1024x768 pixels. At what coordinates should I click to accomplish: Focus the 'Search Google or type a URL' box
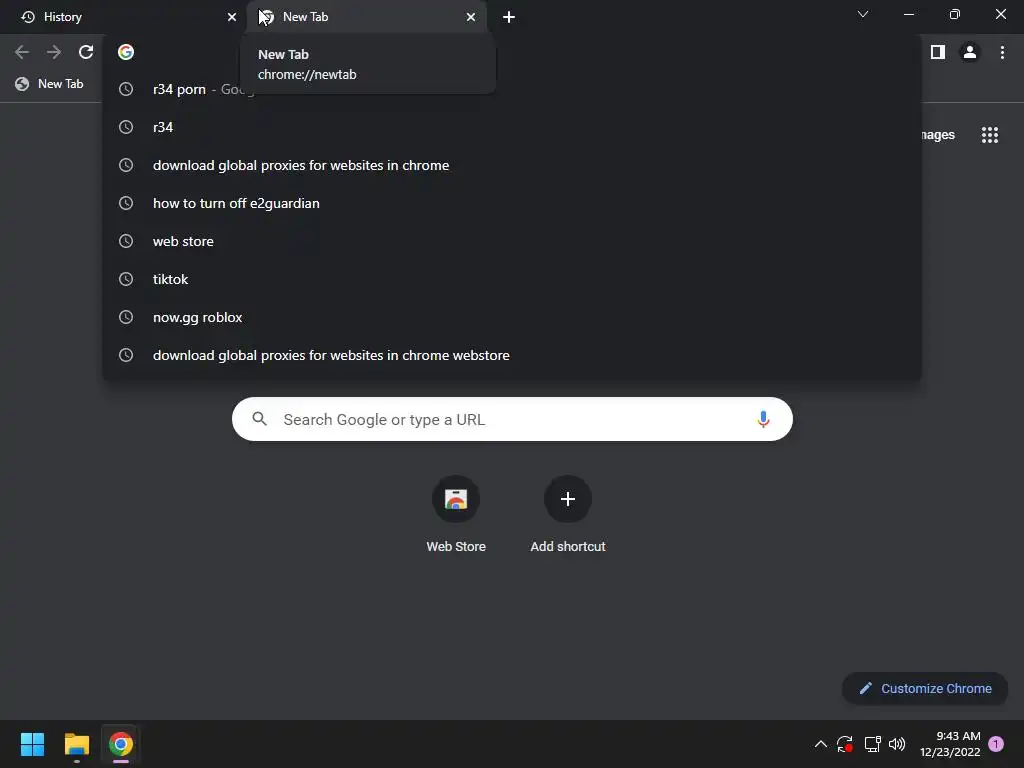[512, 419]
